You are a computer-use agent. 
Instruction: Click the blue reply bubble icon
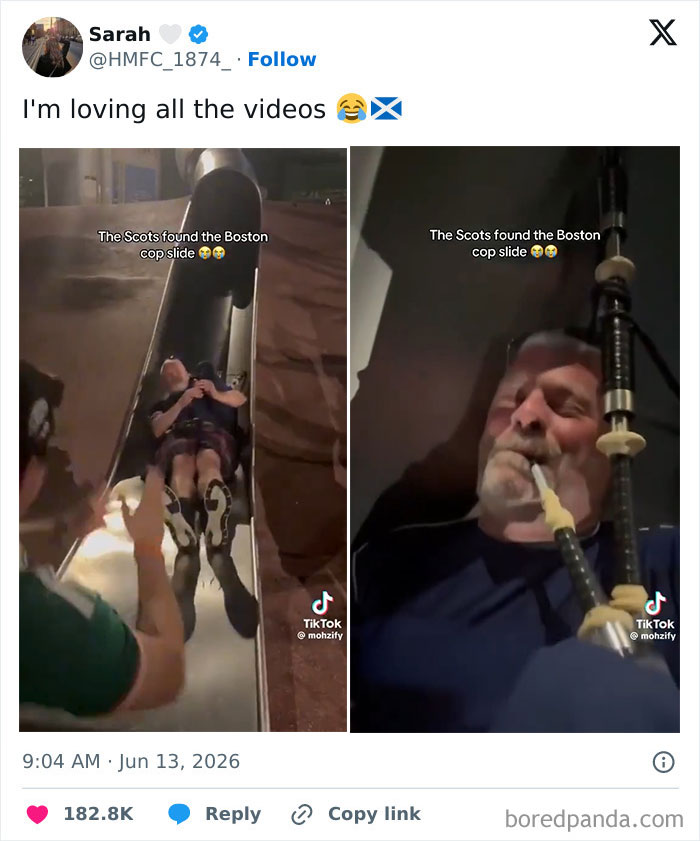(179, 814)
